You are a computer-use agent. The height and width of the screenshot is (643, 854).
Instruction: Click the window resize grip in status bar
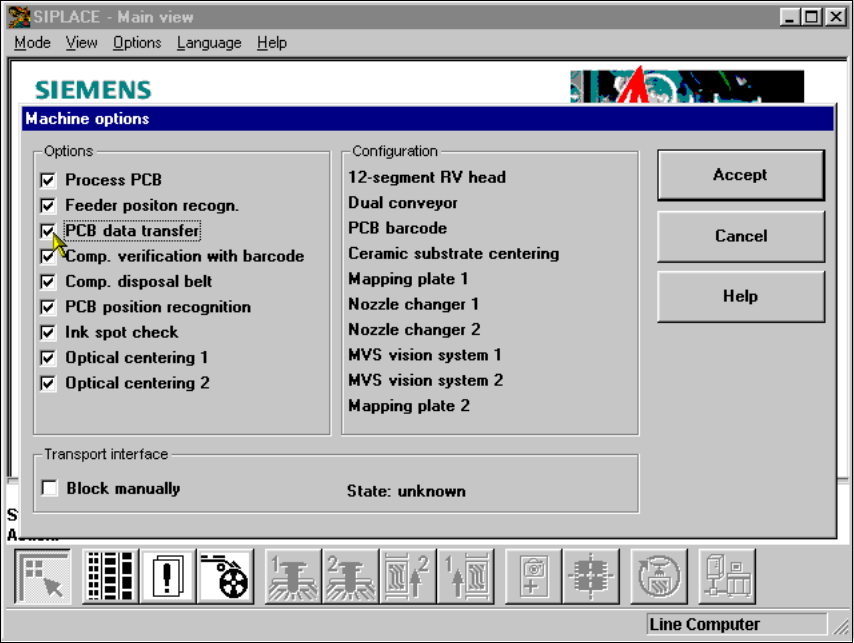(x=841, y=627)
